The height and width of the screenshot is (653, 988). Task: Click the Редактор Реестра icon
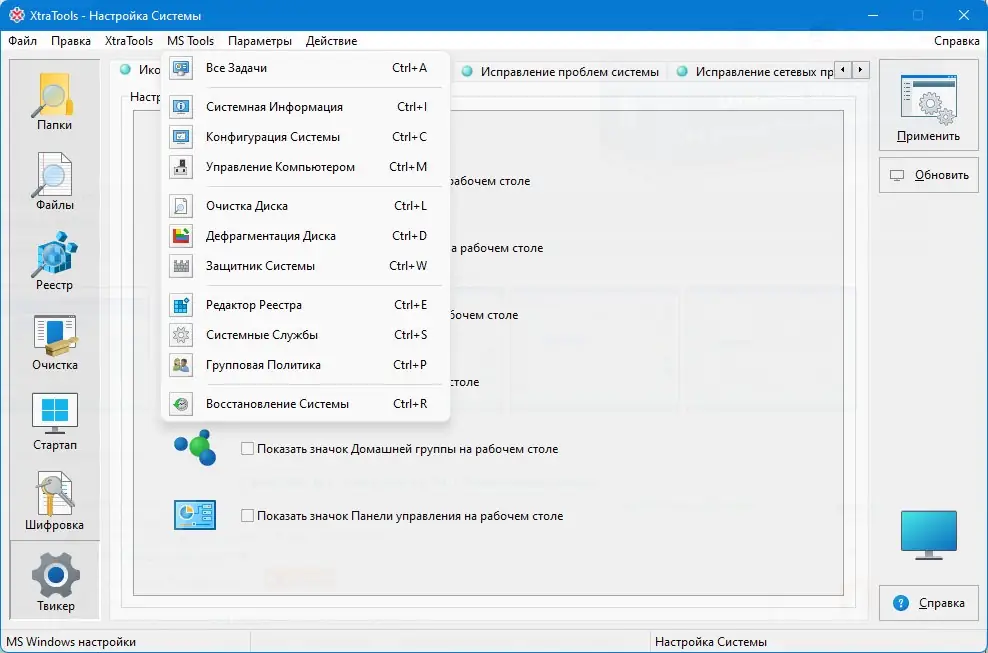(181, 305)
